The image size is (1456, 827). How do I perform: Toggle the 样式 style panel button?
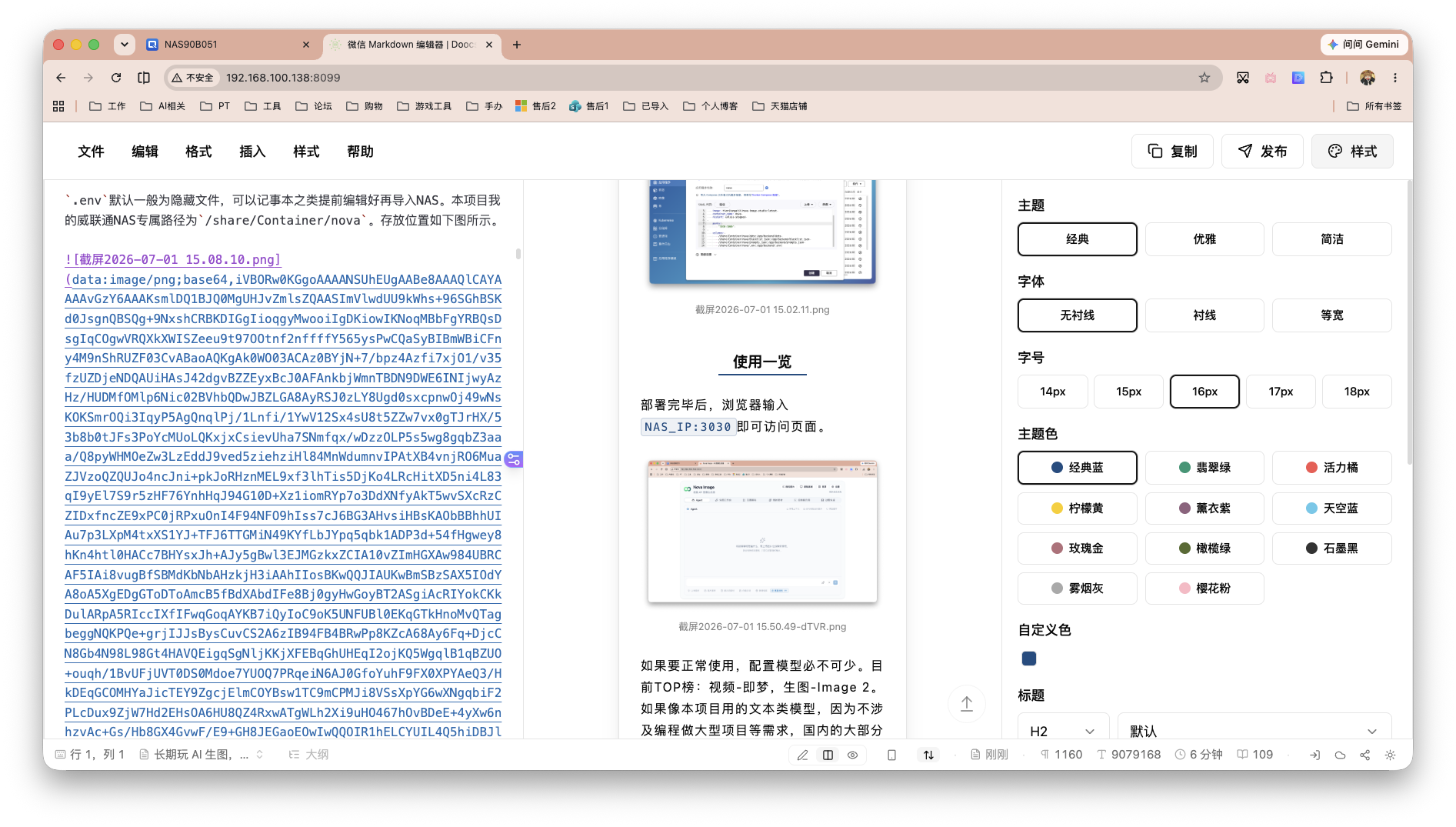1352,152
